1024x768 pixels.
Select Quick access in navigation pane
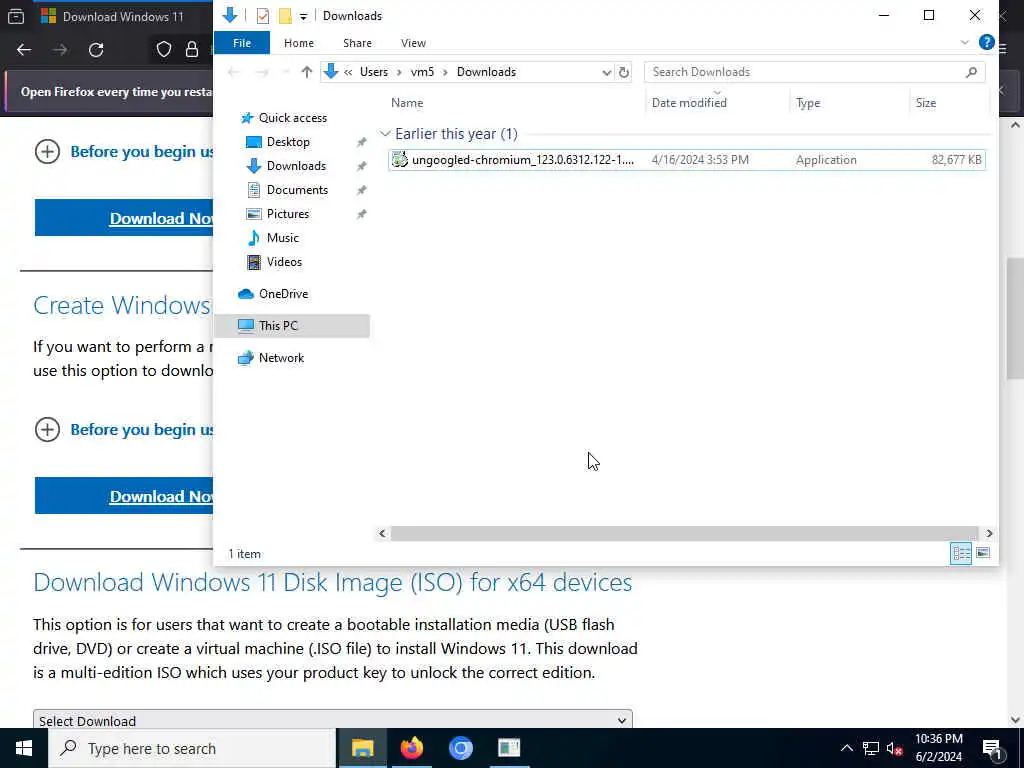tap(293, 118)
